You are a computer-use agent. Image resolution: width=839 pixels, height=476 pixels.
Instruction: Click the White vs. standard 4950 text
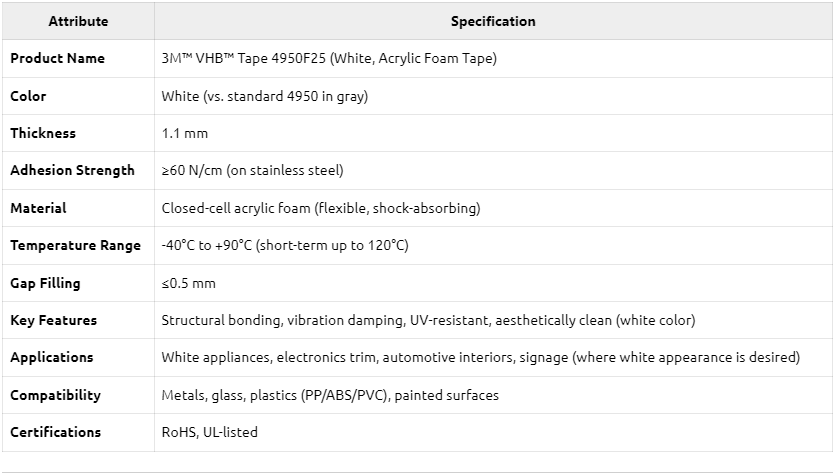[x=265, y=96]
